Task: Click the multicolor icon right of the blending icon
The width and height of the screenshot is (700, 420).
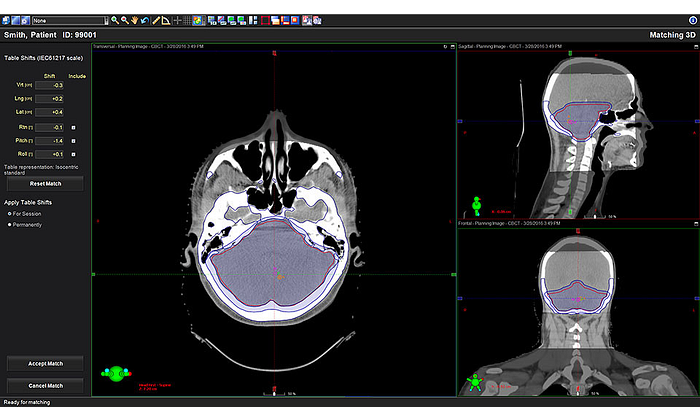Action: 212,21
